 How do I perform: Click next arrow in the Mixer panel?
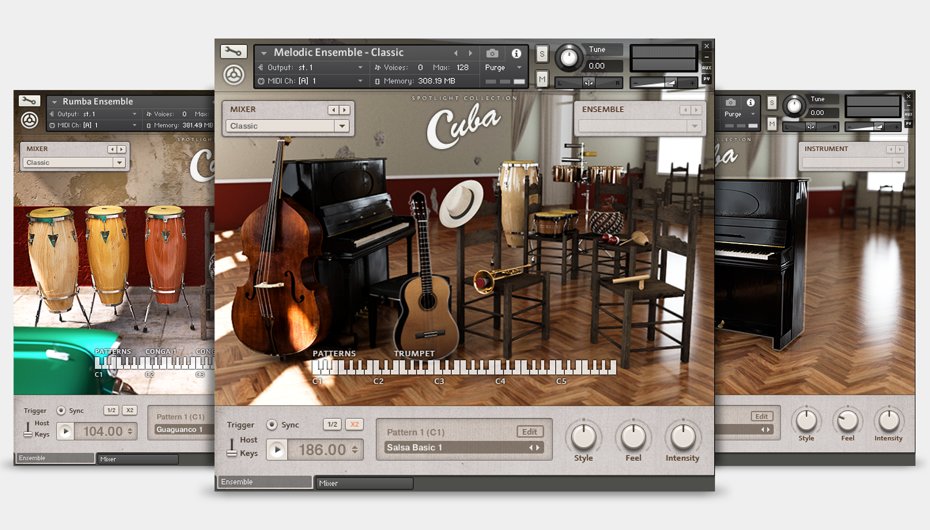[x=345, y=109]
